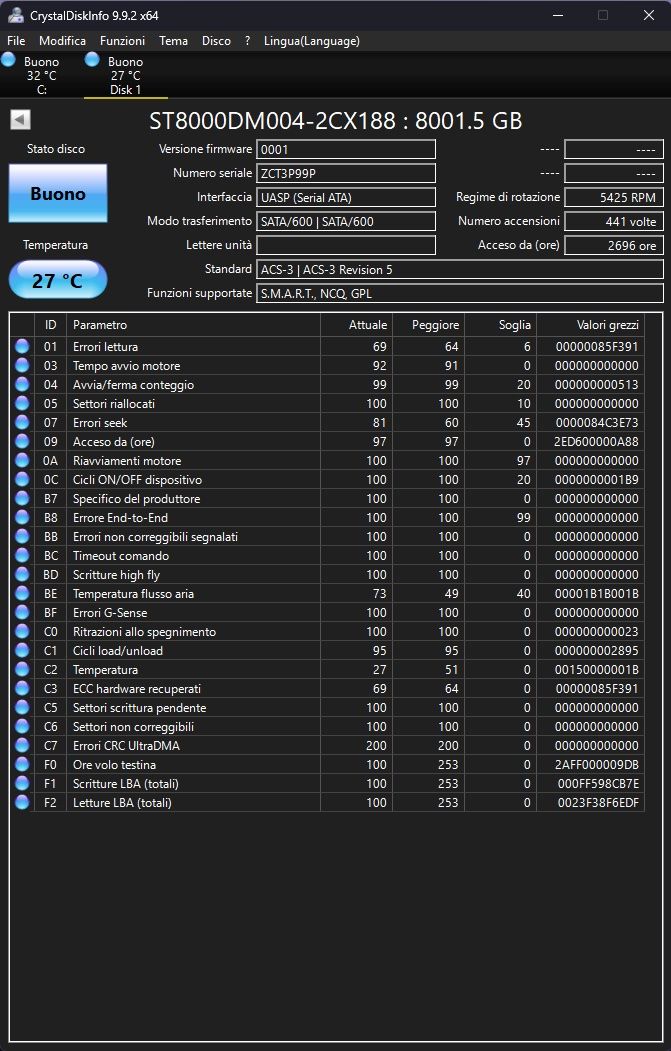Viewport: 671px width, 1051px height.
Task: Click blue status dot of Specifico del produttore
Action: click(x=22, y=499)
